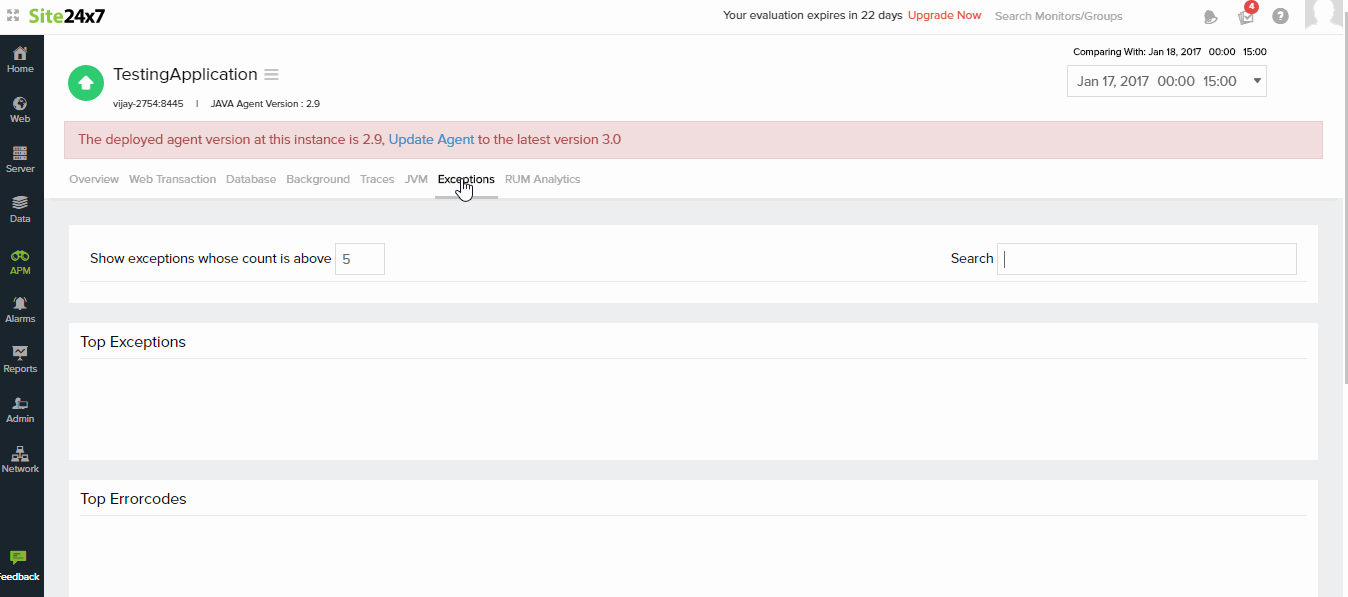Click the exception count threshold field

coord(359,259)
